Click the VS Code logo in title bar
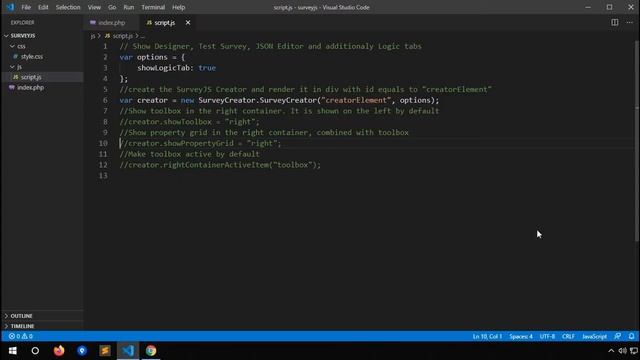640x360 pixels. pos(10,7)
